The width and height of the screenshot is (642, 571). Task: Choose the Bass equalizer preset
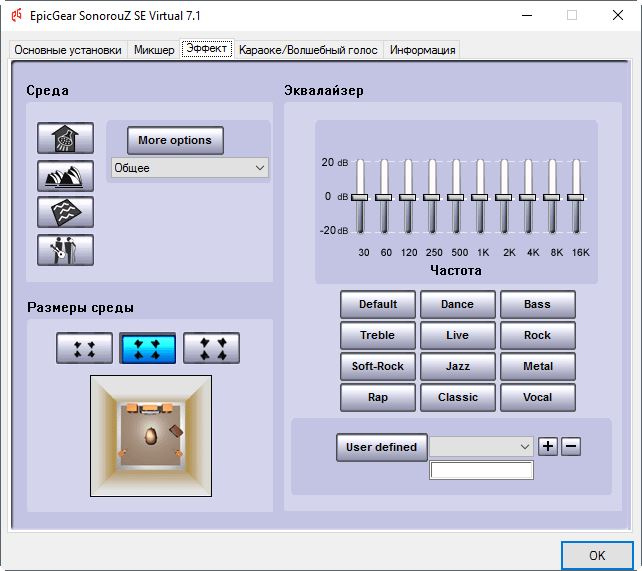538,305
